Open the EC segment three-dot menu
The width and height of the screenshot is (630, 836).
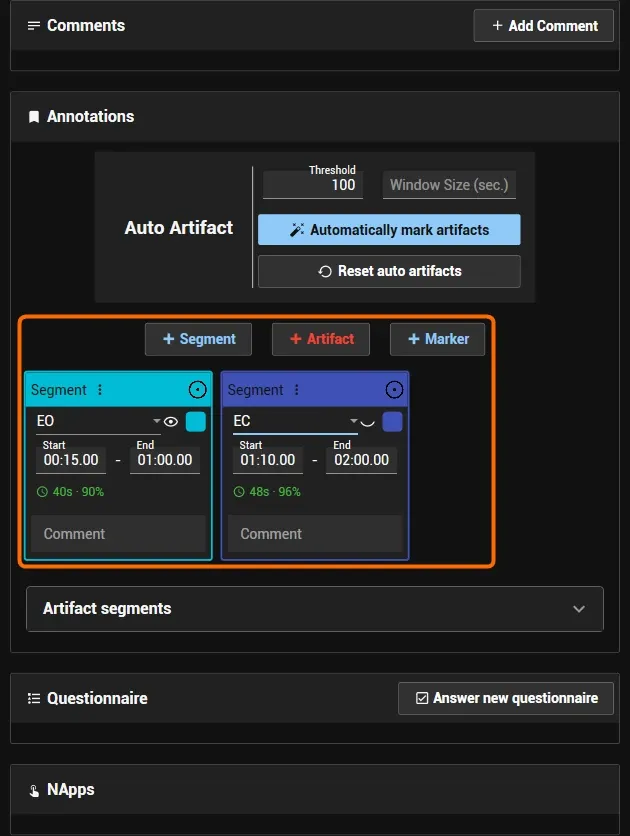point(296,390)
